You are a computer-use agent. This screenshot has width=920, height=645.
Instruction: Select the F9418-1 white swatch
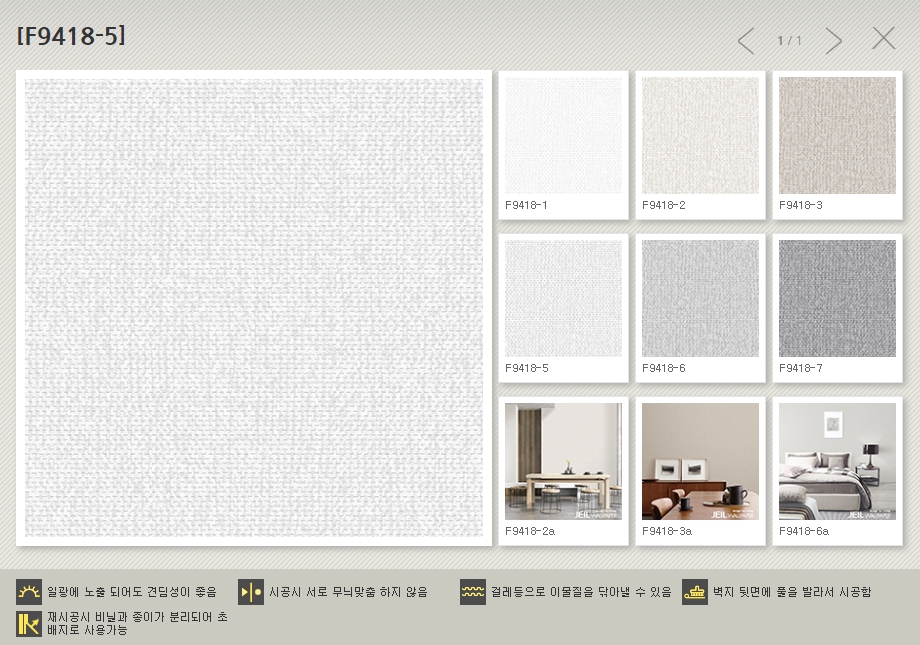point(563,136)
